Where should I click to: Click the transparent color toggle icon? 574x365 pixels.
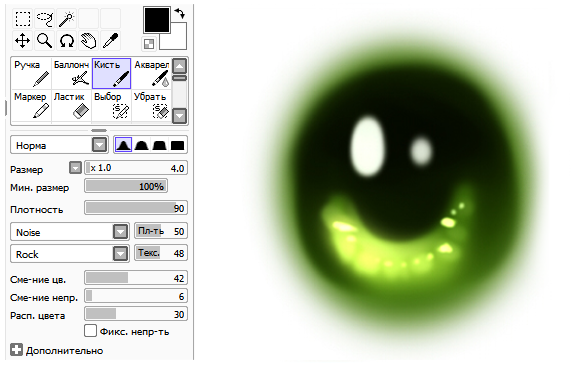(149, 44)
